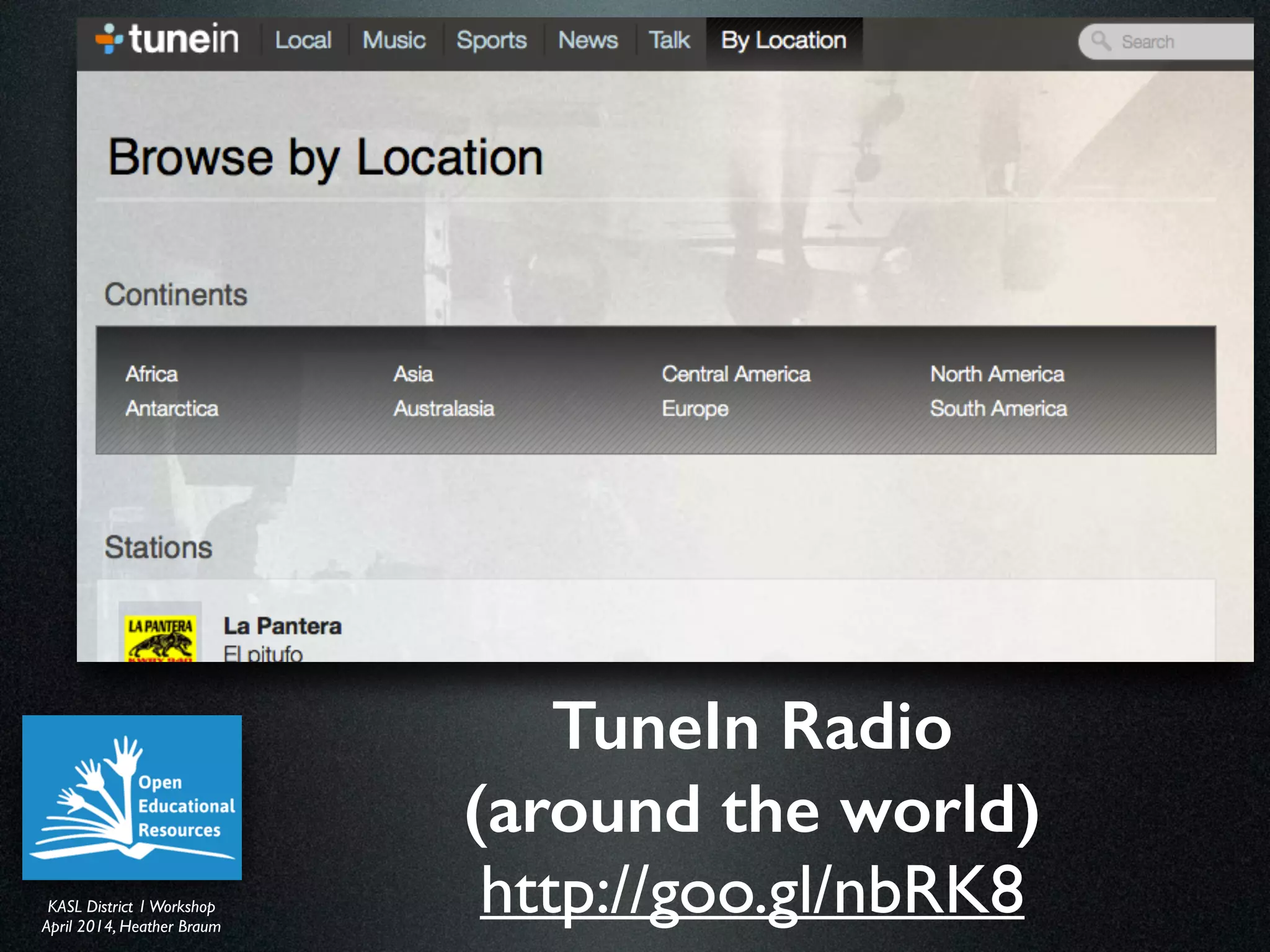Screen dimensions: 1270x952
Task: Open the Europe stations link
Action: click(695, 409)
